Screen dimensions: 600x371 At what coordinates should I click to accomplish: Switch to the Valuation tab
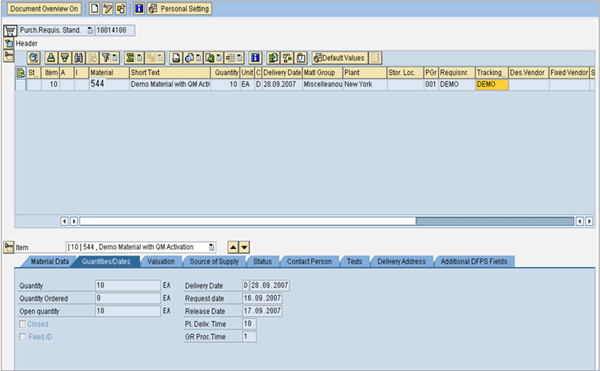(x=161, y=262)
